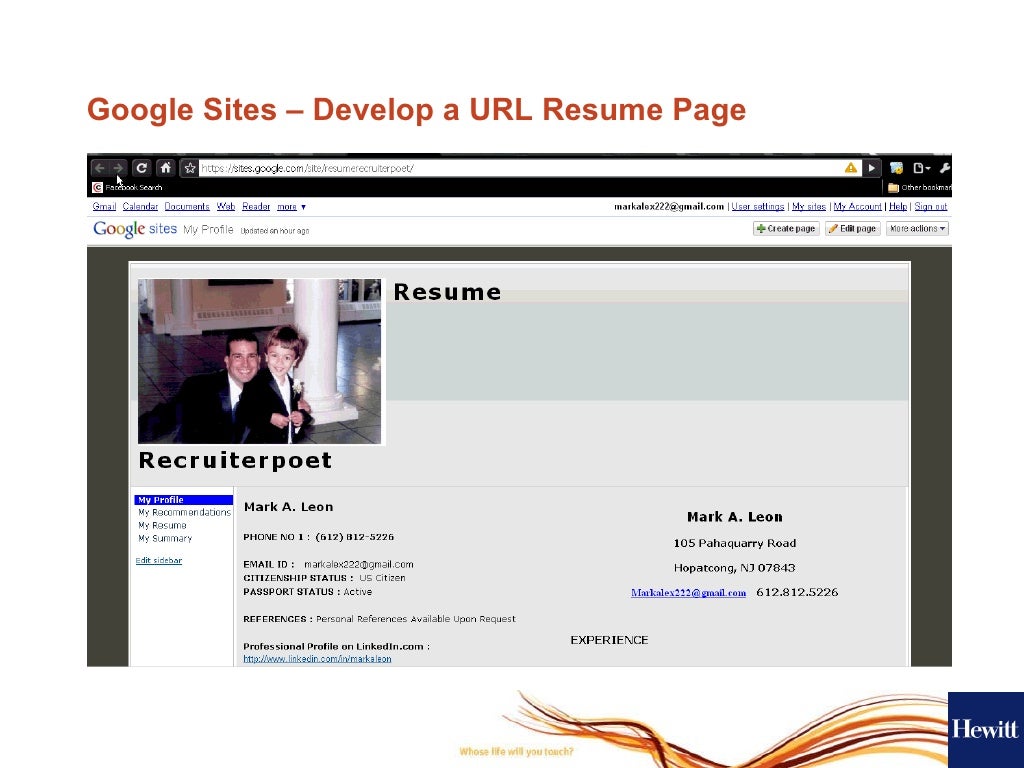Click the PASSPORT STATUS line
Image resolution: width=1024 pixels, height=768 pixels.
tap(308, 592)
